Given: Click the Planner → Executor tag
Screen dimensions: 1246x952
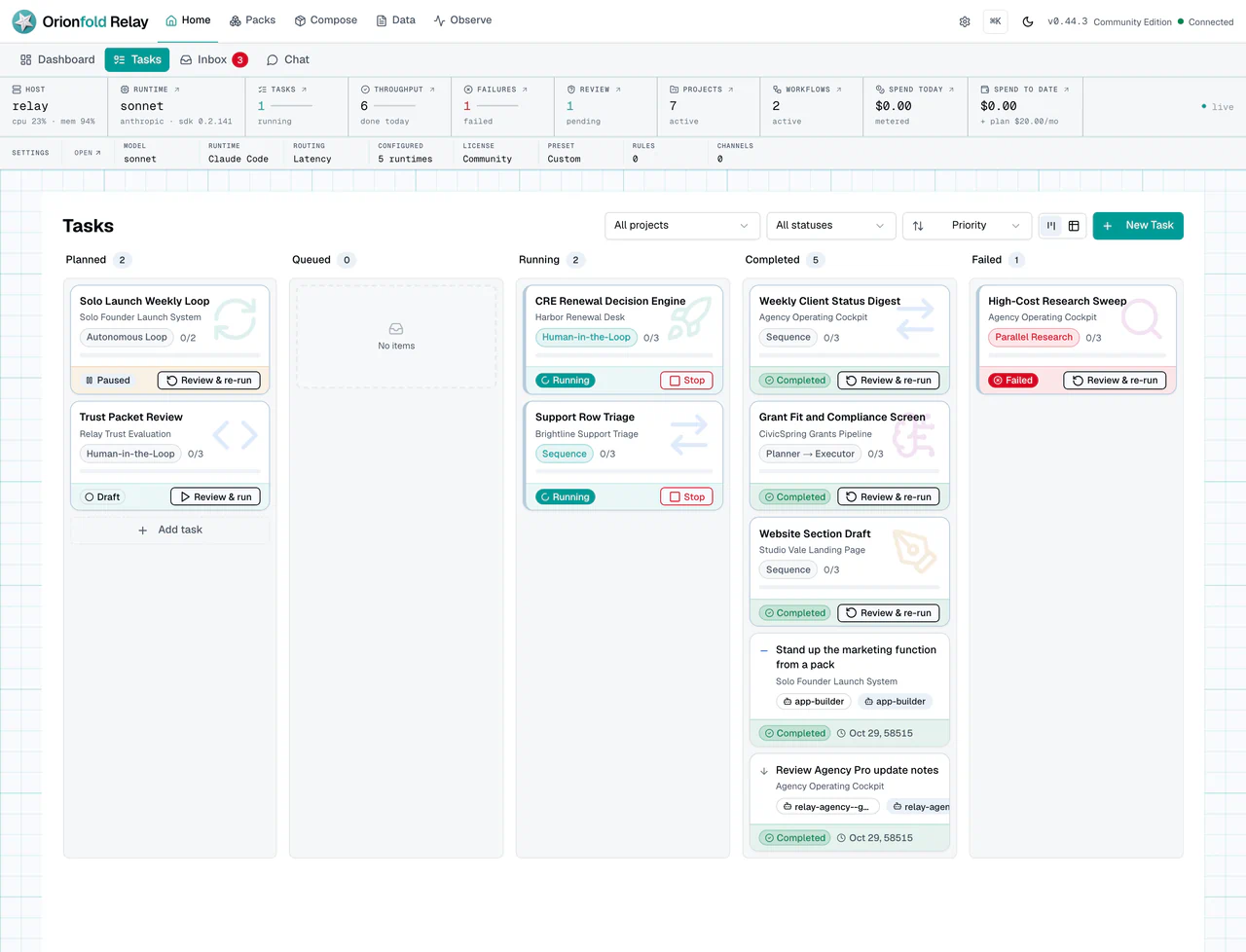Looking at the screenshot, I should (x=810, y=454).
